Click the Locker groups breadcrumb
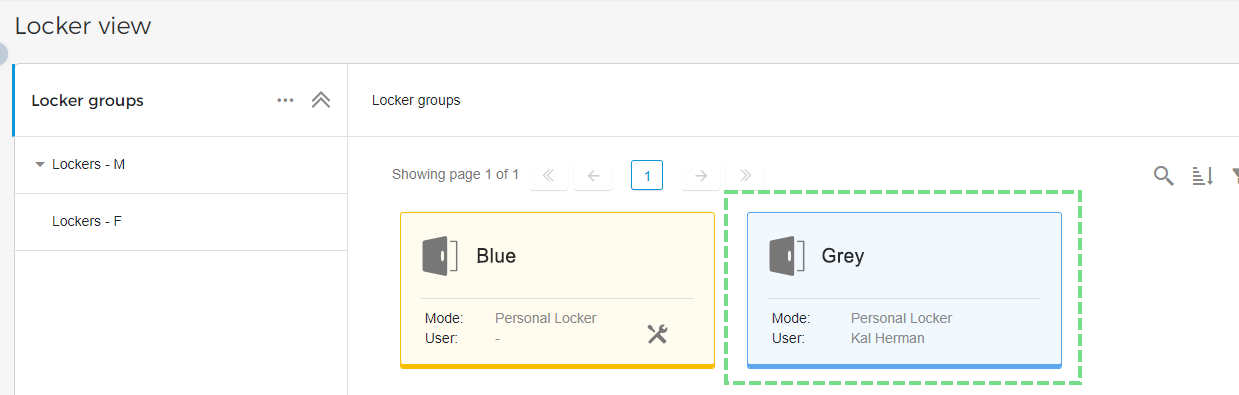The height and width of the screenshot is (395, 1239). 416,100
